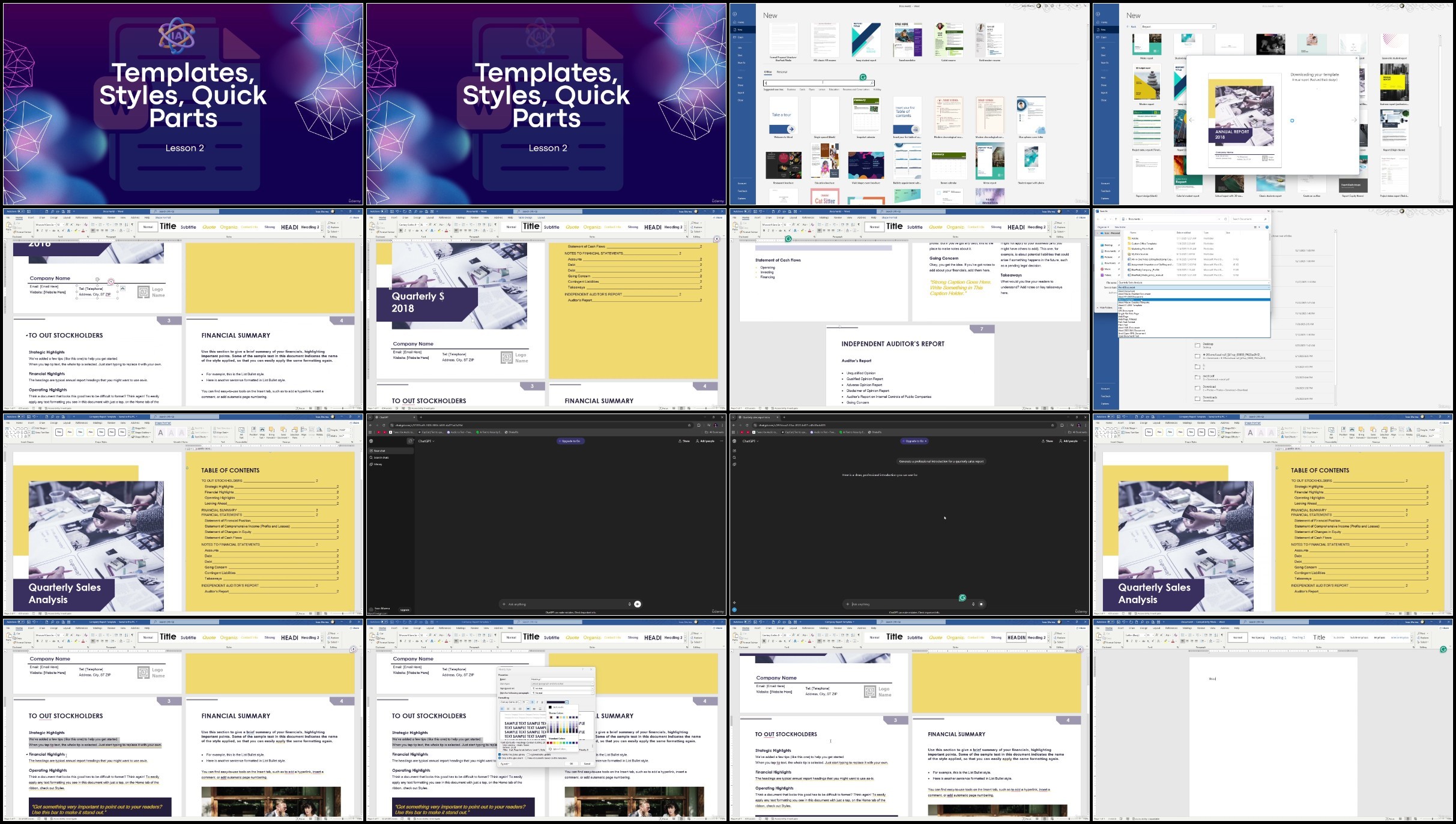Click Up-folder arrow in Save As dialog

coord(1116,219)
